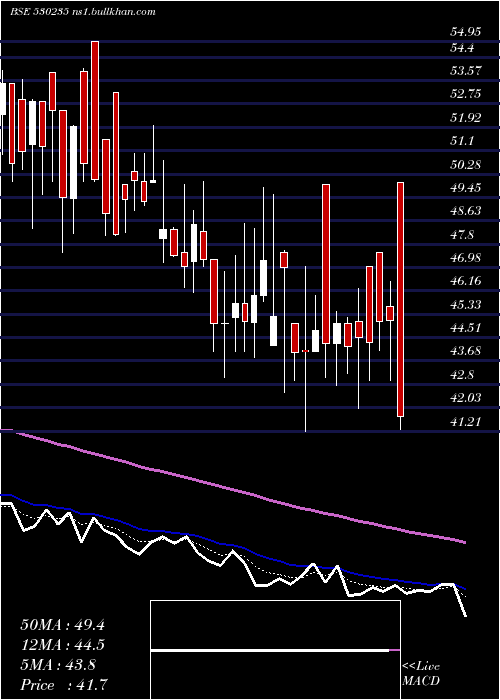Viewport: 500px width, 700px height.
Task: Click the 51.1 price axis label
Action: click(x=462, y=141)
